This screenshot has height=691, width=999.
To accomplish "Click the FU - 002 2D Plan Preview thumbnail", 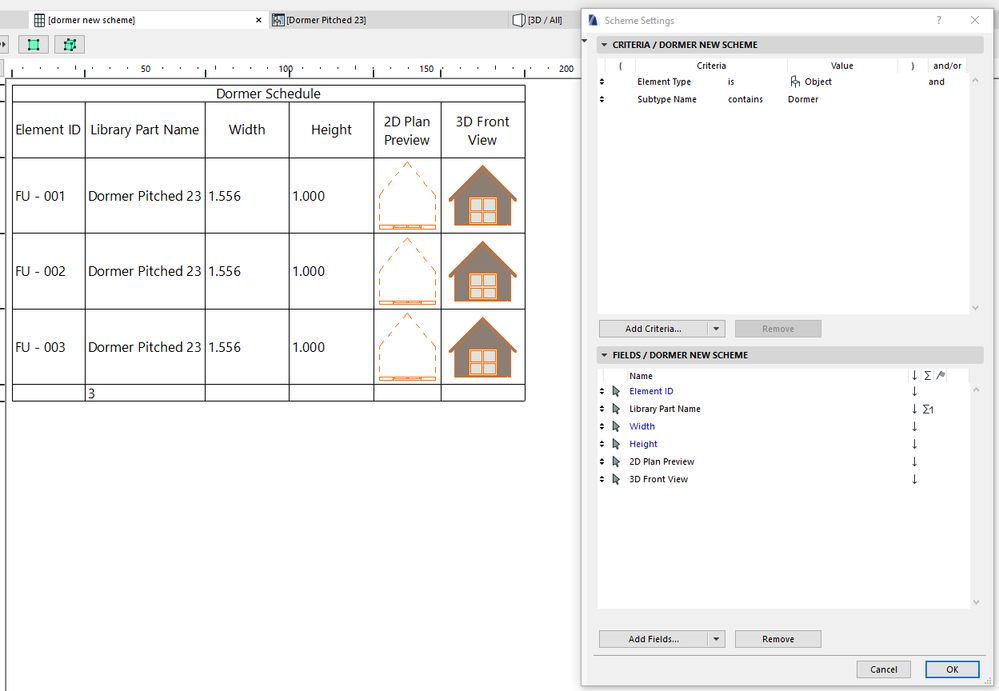I will click(407, 271).
